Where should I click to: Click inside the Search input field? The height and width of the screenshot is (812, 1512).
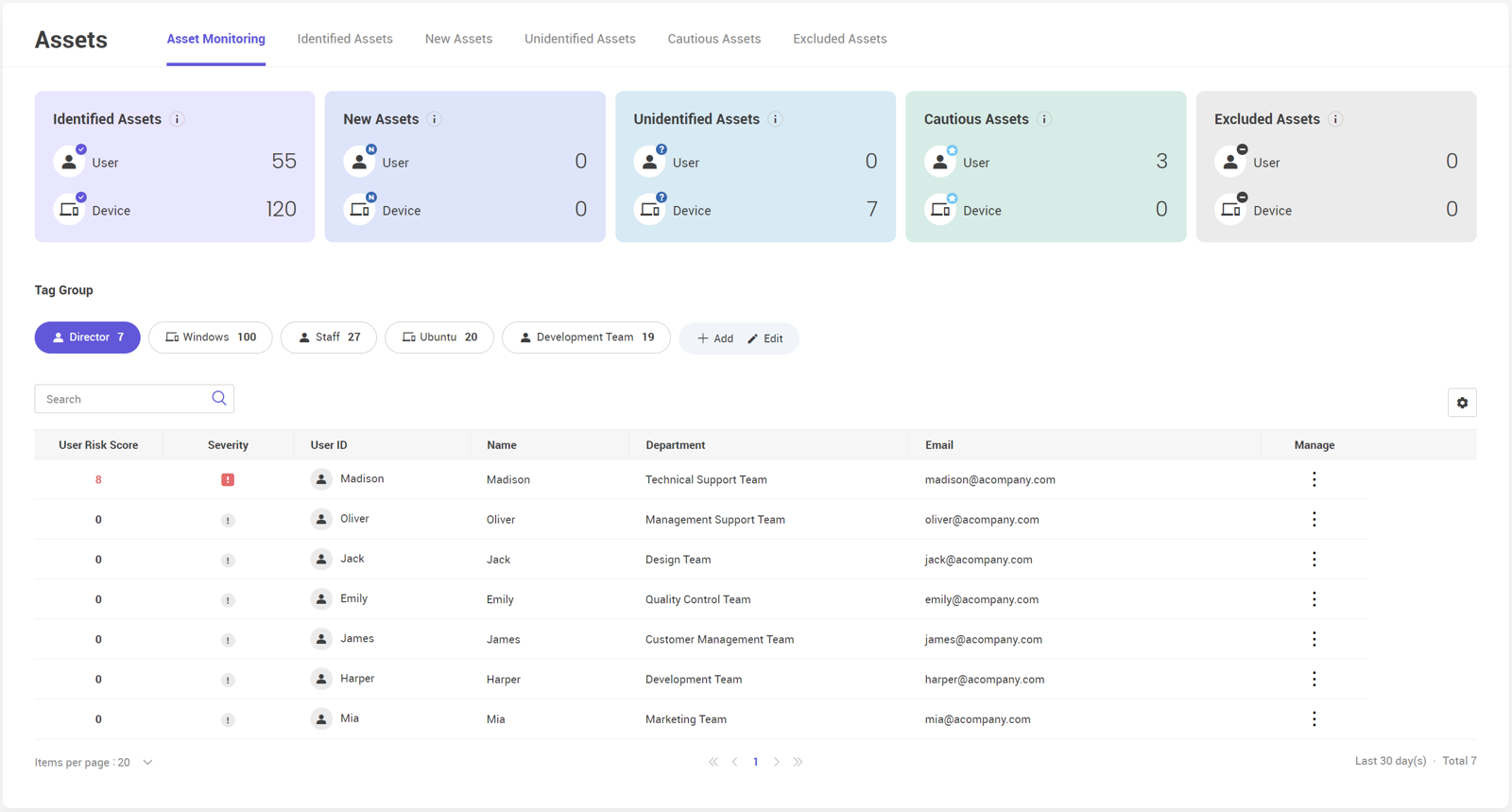coord(123,399)
